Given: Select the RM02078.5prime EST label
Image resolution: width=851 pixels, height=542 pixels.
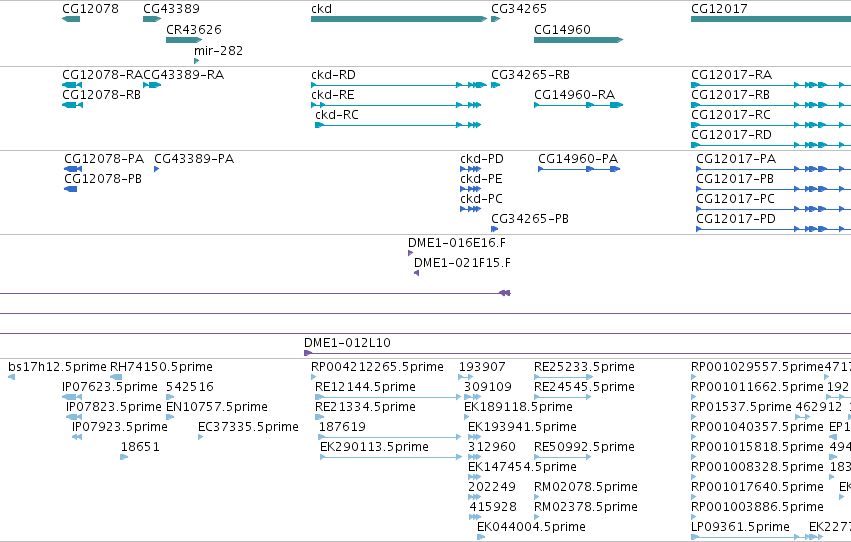Looking at the screenshot, I should pos(586,487).
